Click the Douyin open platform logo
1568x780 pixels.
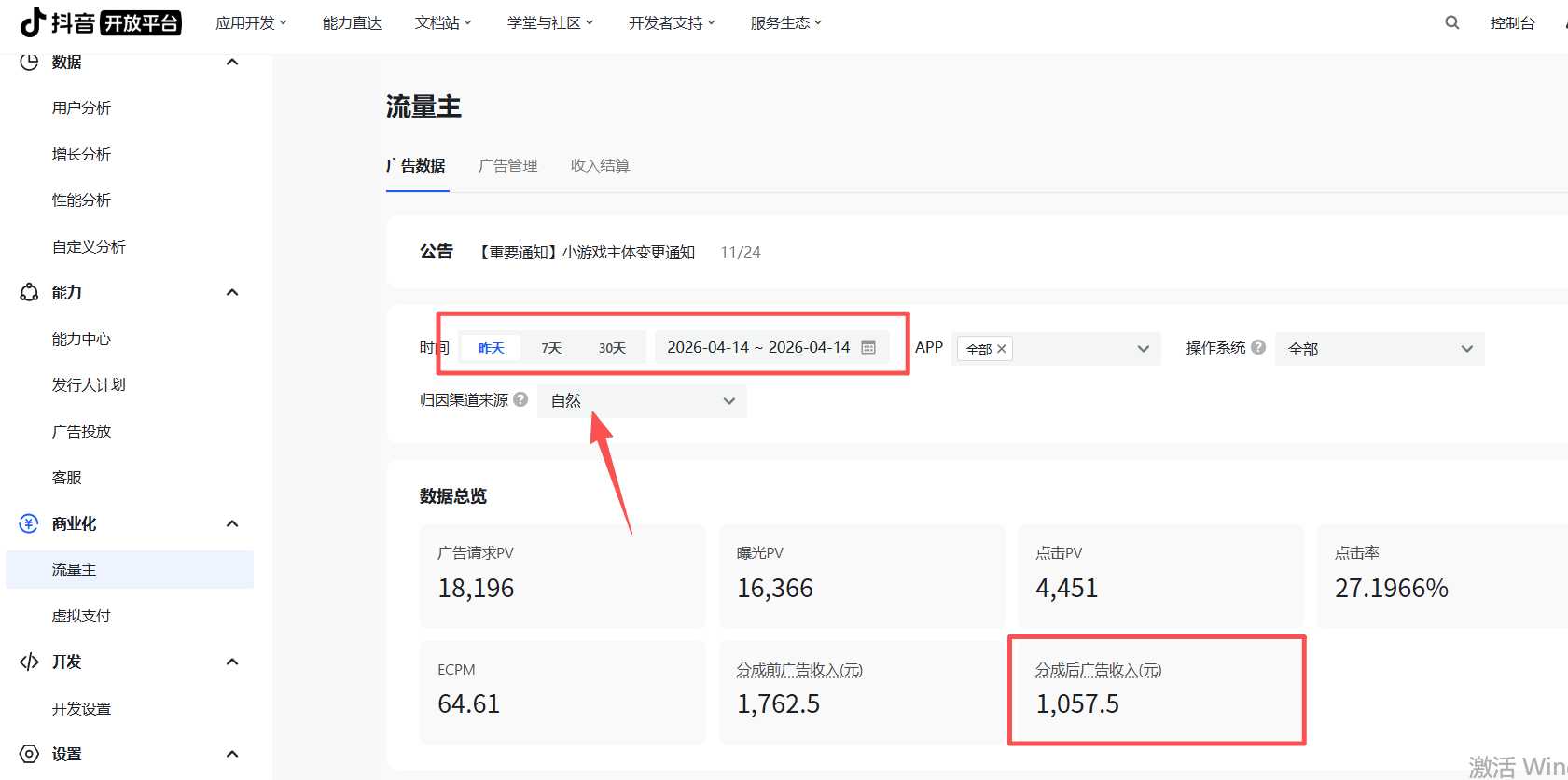click(x=101, y=22)
